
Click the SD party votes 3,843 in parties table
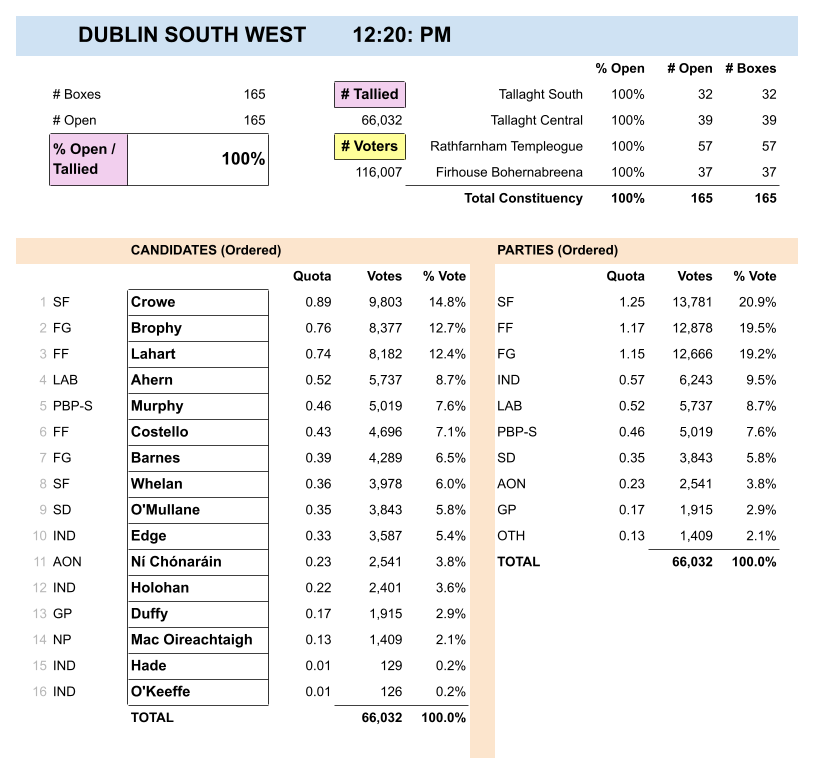(x=696, y=458)
